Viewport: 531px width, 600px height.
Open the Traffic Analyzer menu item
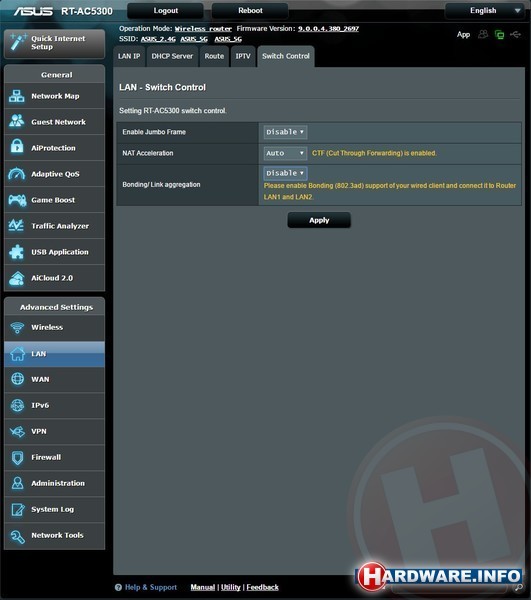pyautogui.click(x=54, y=226)
